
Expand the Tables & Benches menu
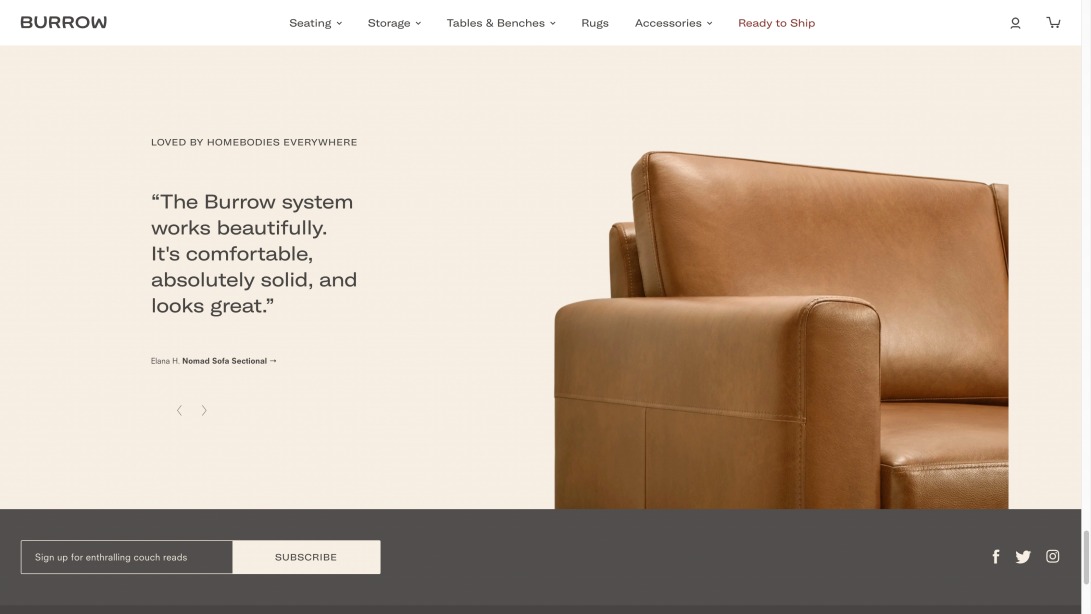click(x=501, y=23)
